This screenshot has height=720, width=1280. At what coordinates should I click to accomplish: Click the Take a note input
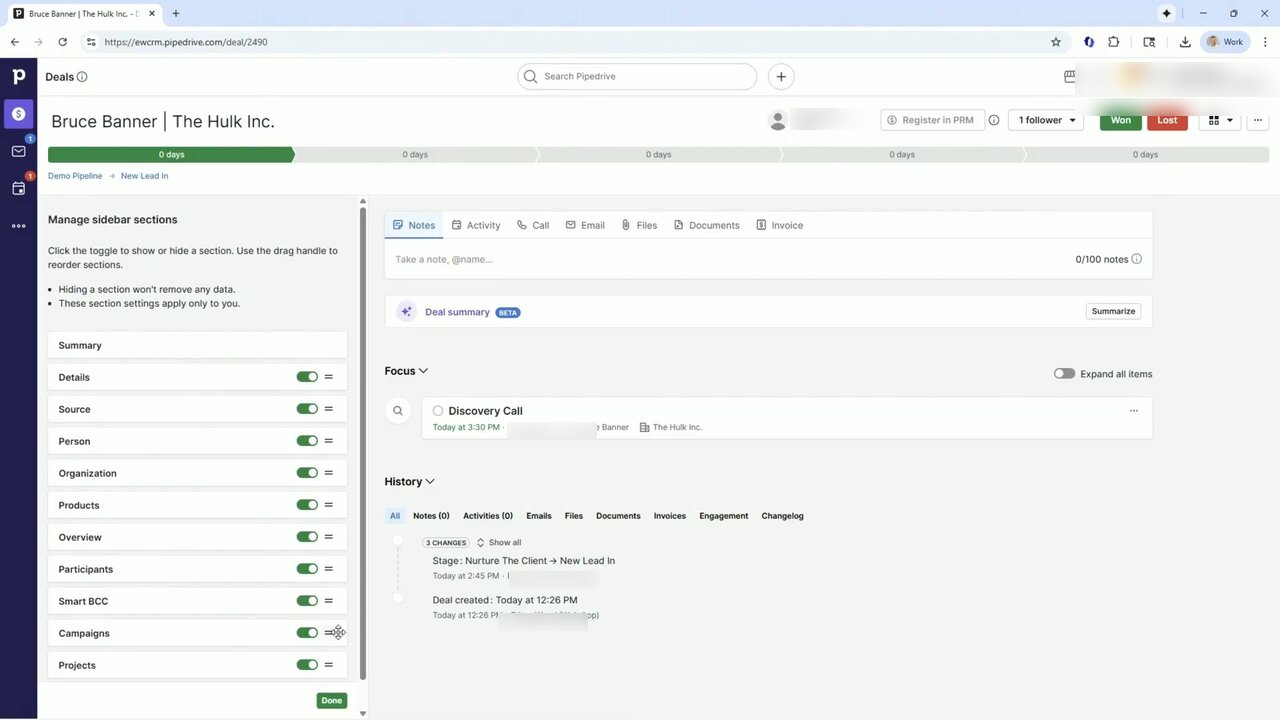[x=730, y=259]
